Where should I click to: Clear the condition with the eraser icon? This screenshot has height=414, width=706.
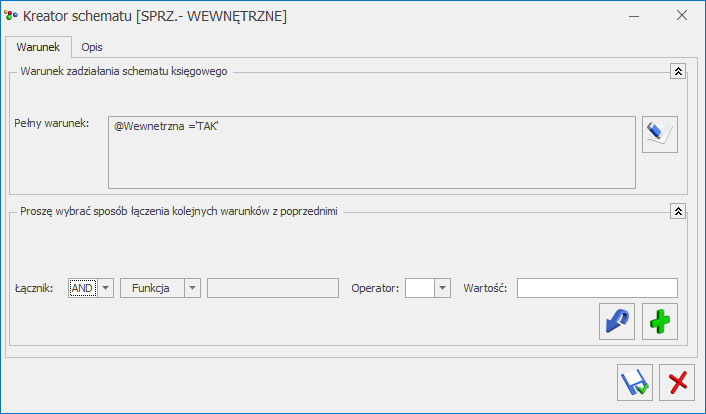pos(660,135)
